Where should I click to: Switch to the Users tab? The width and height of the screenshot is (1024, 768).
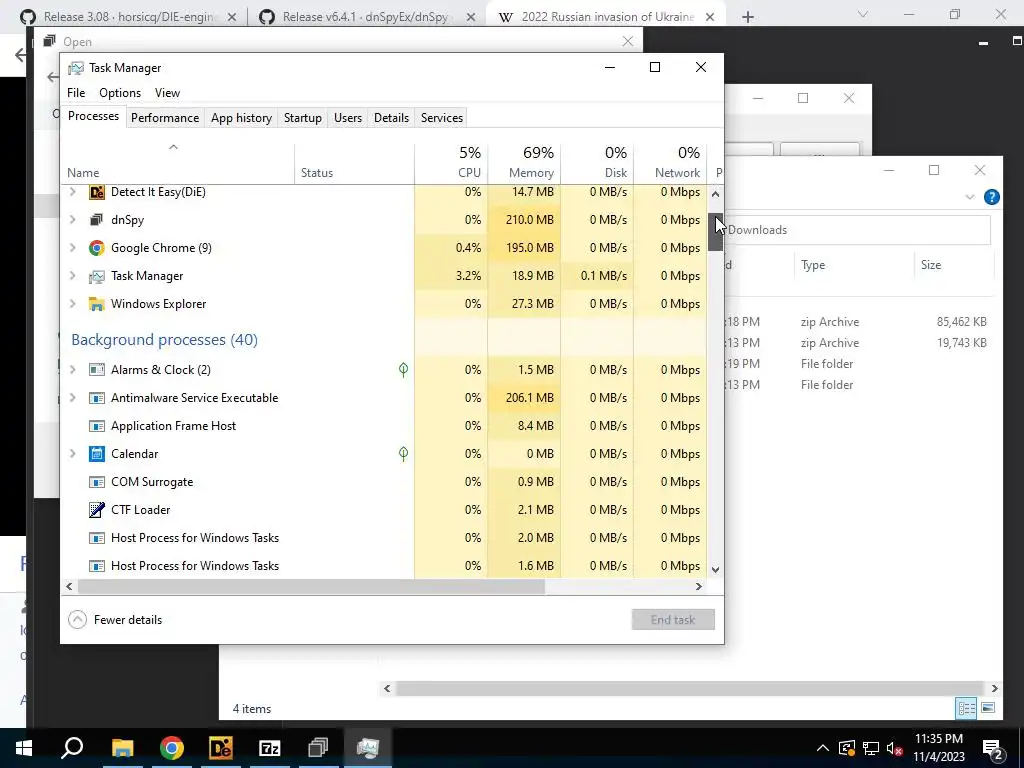(x=347, y=118)
